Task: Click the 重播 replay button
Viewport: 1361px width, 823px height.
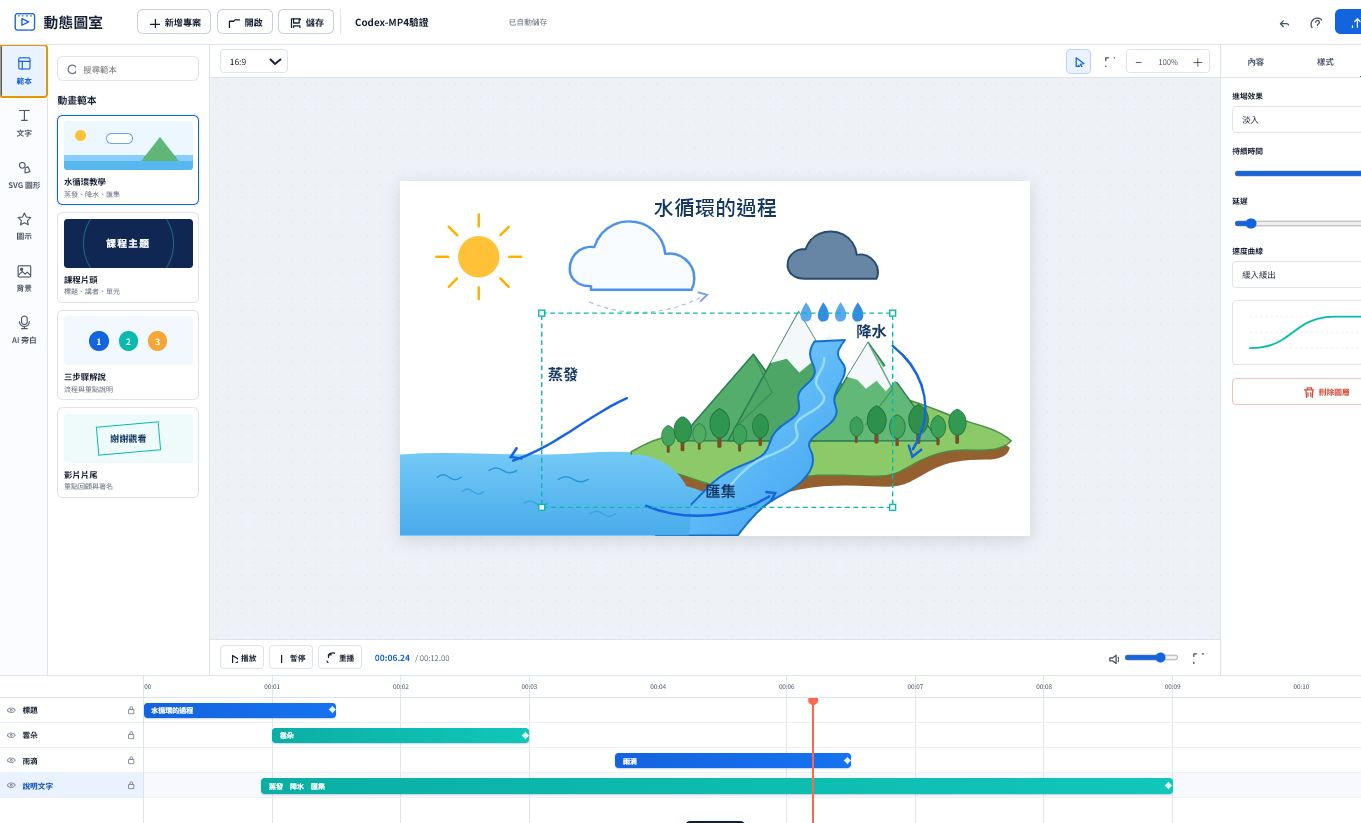Action: [340, 658]
